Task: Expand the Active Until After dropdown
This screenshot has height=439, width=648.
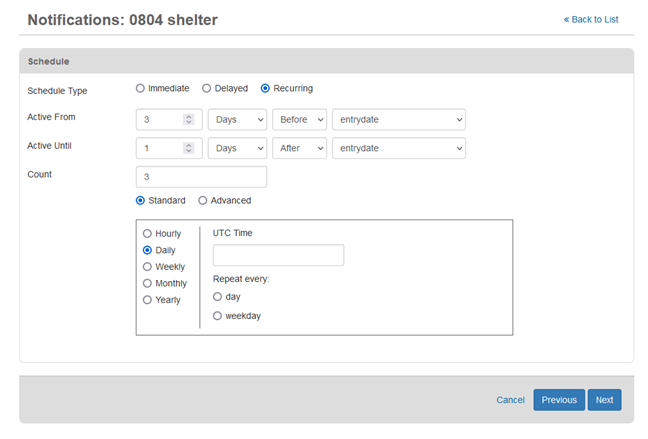Action: (x=299, y=148)
